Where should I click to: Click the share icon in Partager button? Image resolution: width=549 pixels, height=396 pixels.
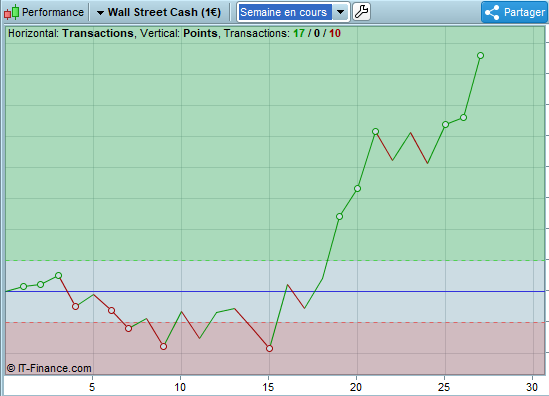[x=492, y=12]
